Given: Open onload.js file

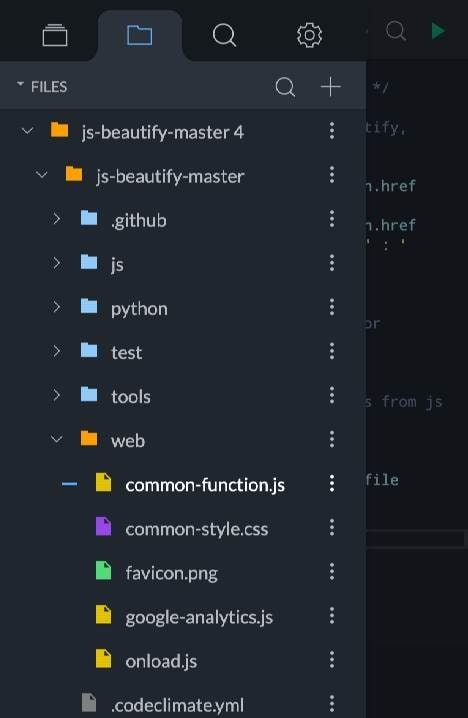Looking at the screenshot, I should point(161,661).
